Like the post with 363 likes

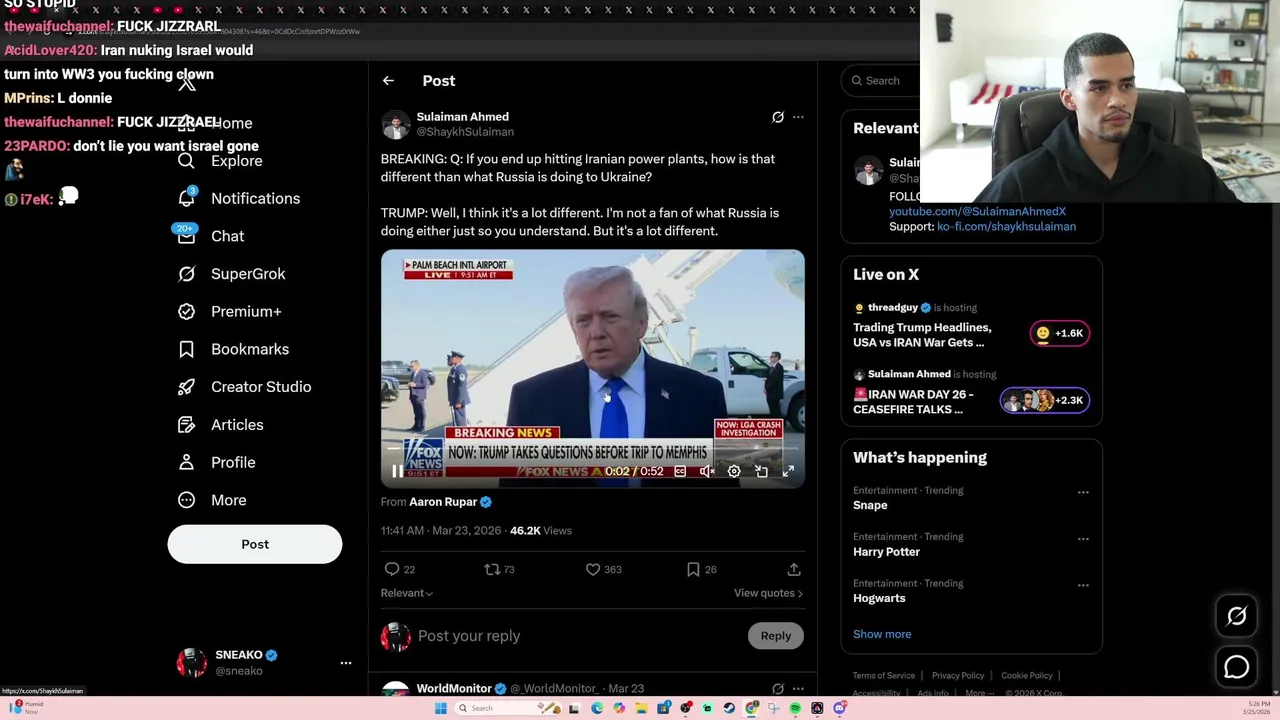click(x=593, y=569)
